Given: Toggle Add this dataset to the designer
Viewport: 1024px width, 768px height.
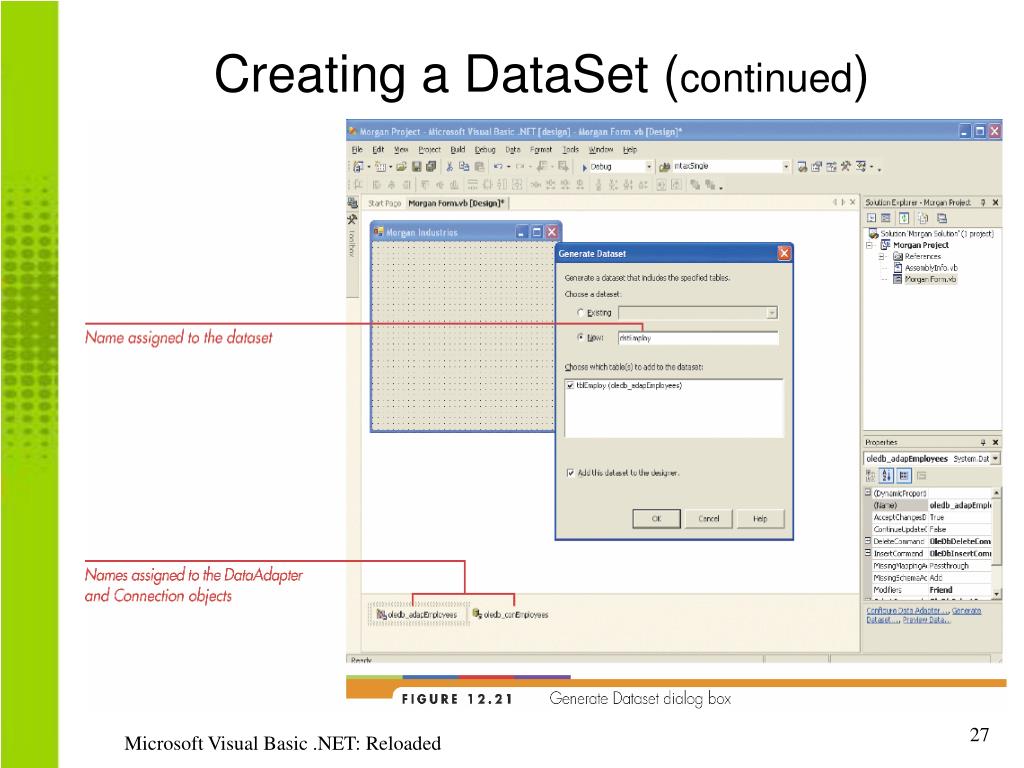Looking at the screenshot, I should 571,473.
